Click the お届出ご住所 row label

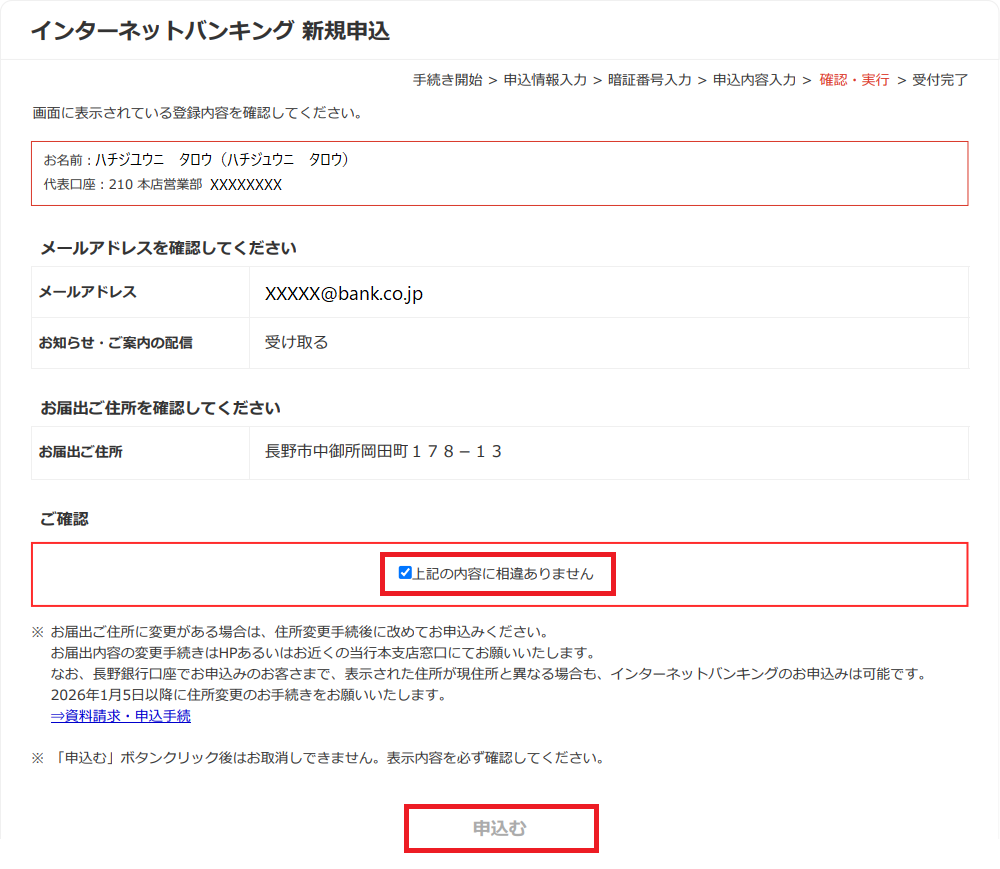tap(80, 452)
